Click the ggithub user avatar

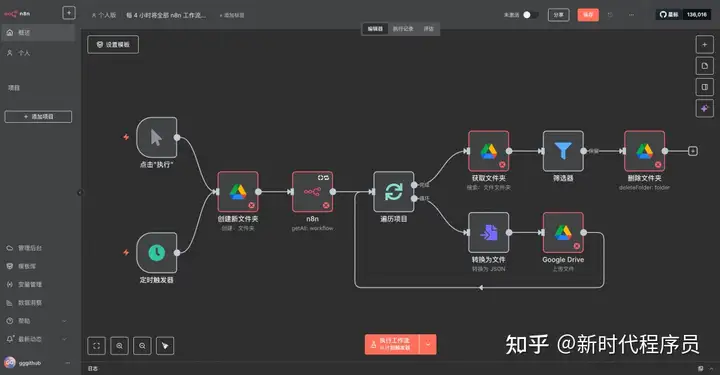(10, 363)
